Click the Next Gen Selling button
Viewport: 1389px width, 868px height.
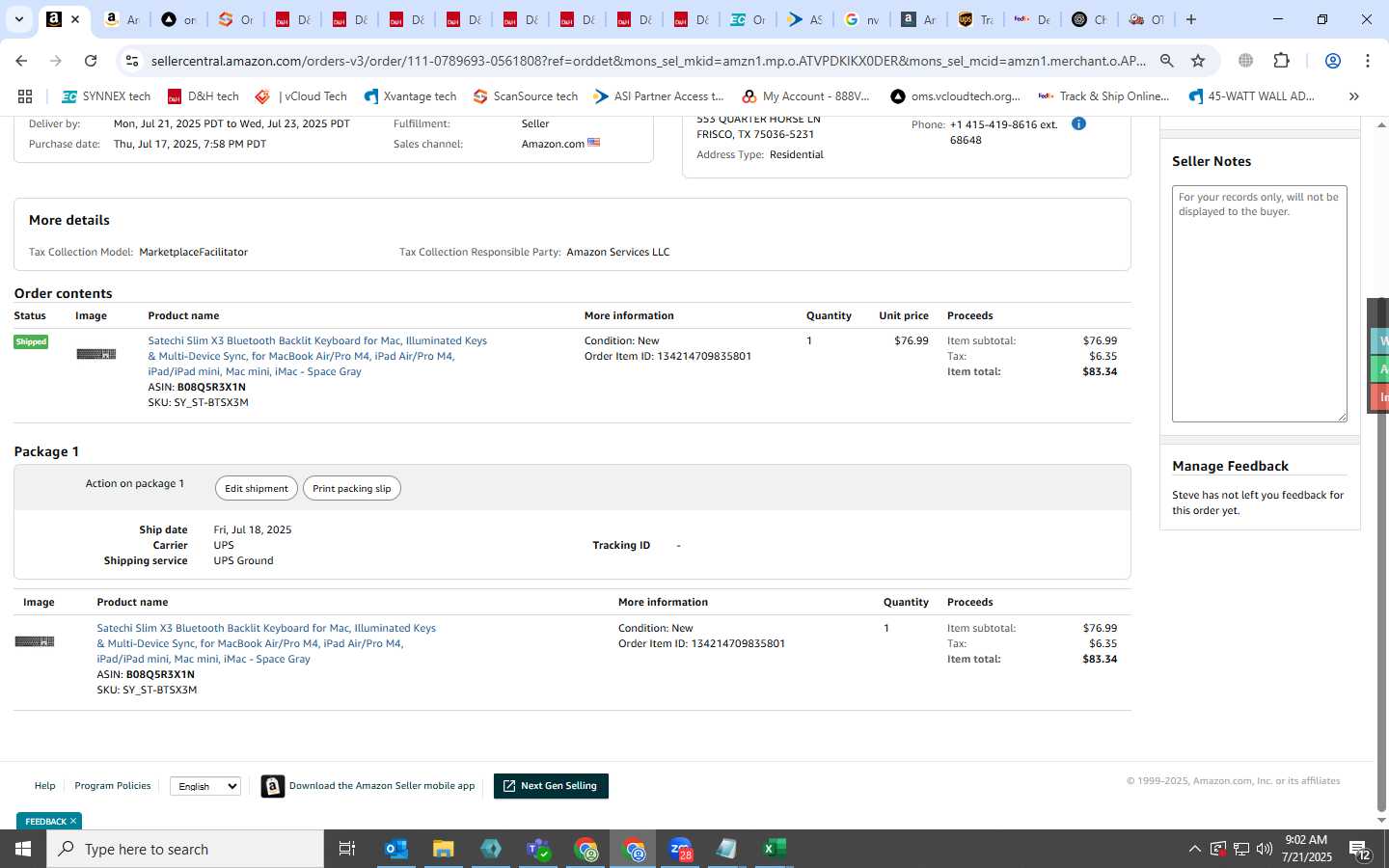click(551, 786)
